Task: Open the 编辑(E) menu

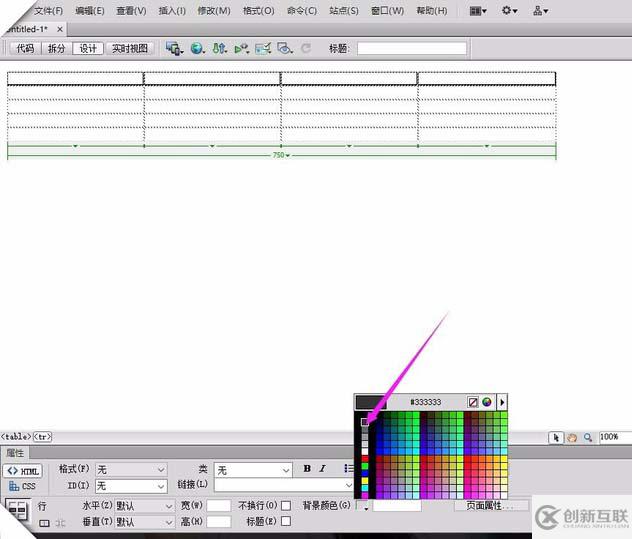Action: 90,11
